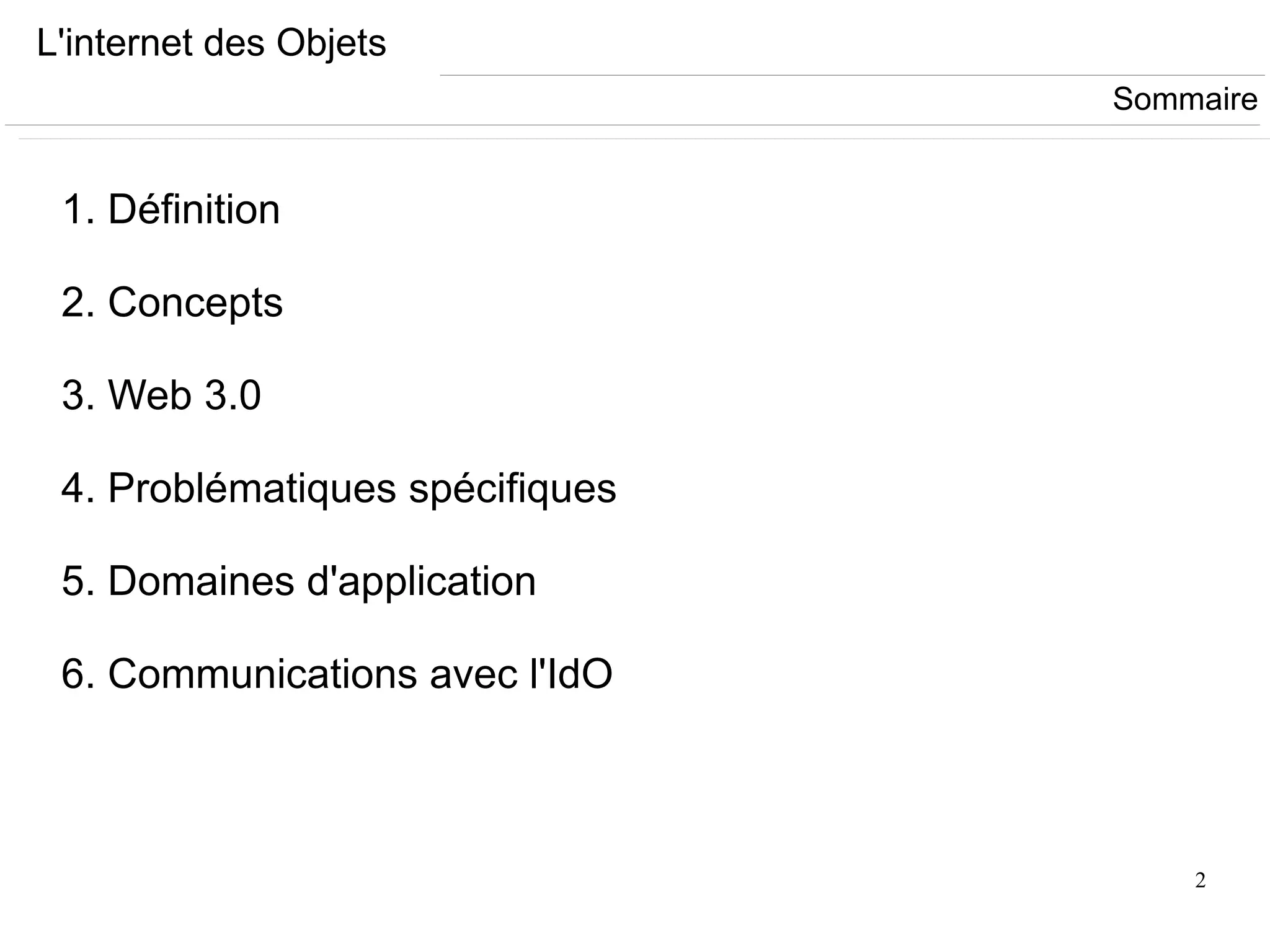Click item 1. Définition
Screen dimensions: 1270x952
[171, 209]
